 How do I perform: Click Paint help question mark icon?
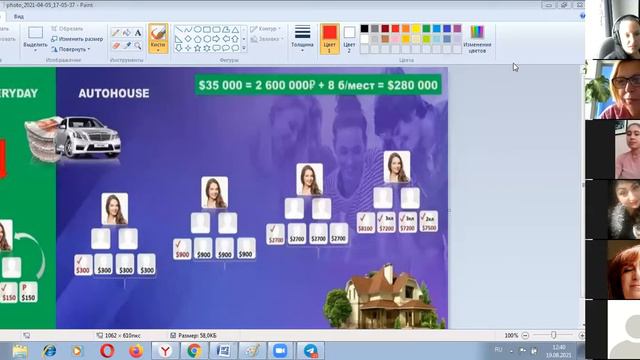582,16
